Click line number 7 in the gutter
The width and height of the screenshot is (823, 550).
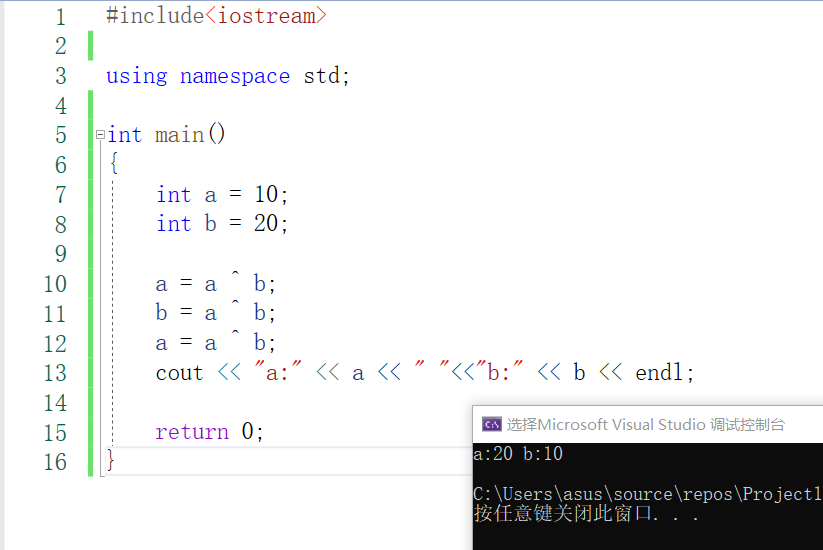pyautogui.click(x=61, y=195)
